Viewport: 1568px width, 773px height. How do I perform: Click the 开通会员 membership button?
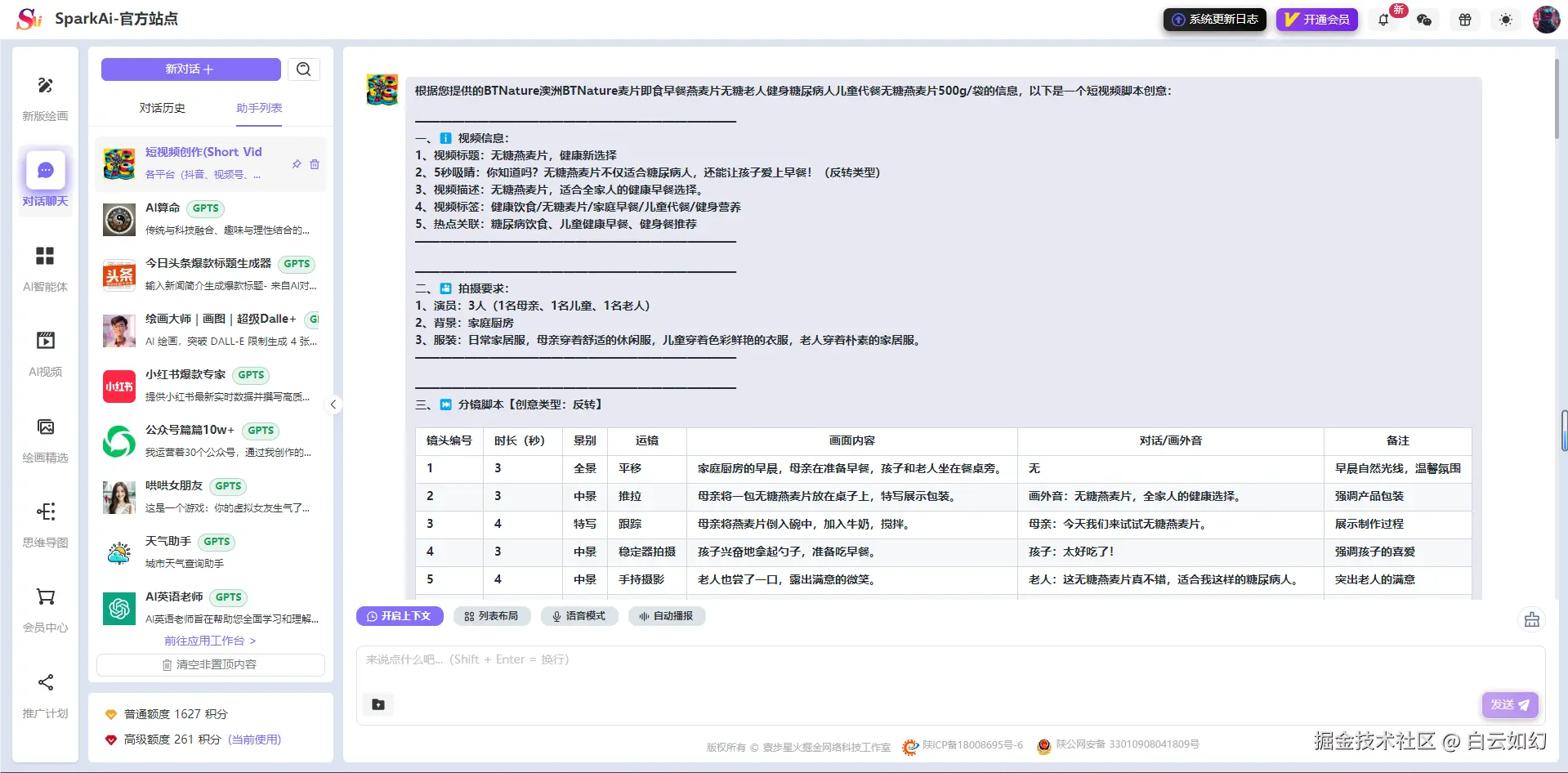click(x=1317, y=20)
